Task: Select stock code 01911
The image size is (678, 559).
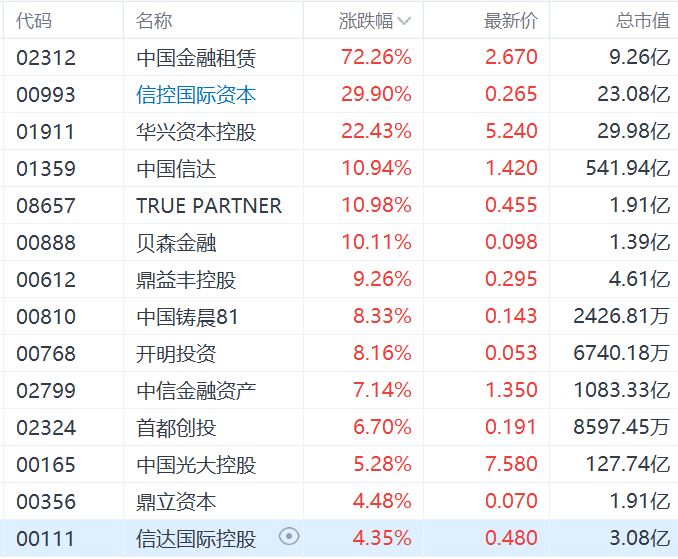Action: (x=45, y=132)
